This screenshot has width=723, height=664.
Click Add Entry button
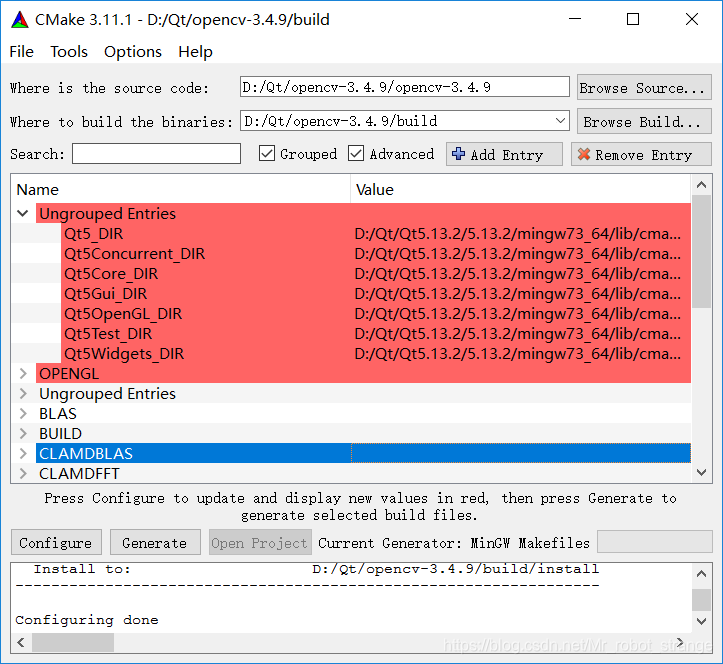tap(504, 154)
